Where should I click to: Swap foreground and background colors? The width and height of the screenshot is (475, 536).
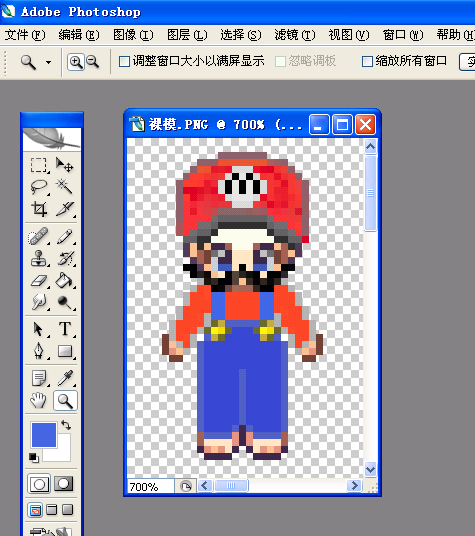tap(66, 425)
